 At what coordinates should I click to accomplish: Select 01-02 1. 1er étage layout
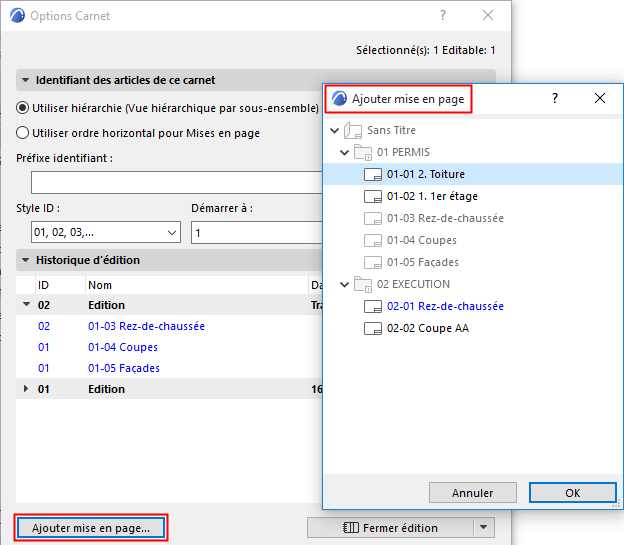pos(432,196)
